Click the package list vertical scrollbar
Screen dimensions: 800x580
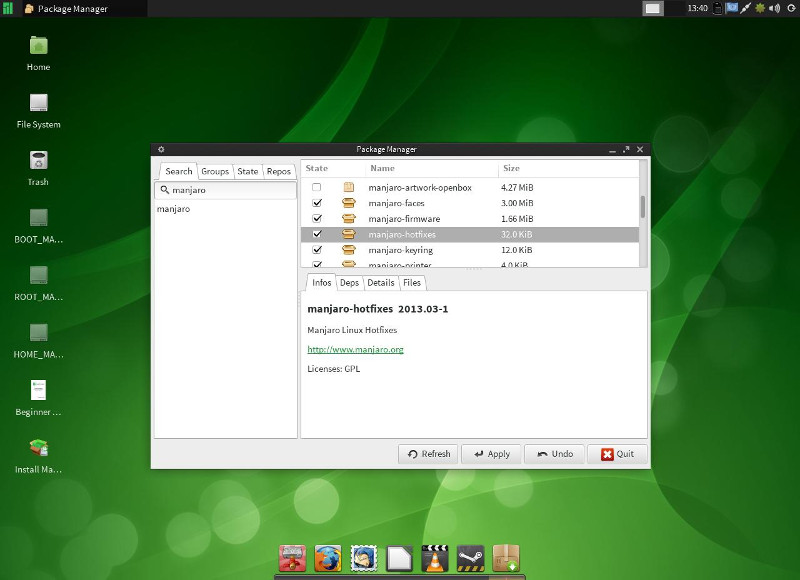pos(643,208)
